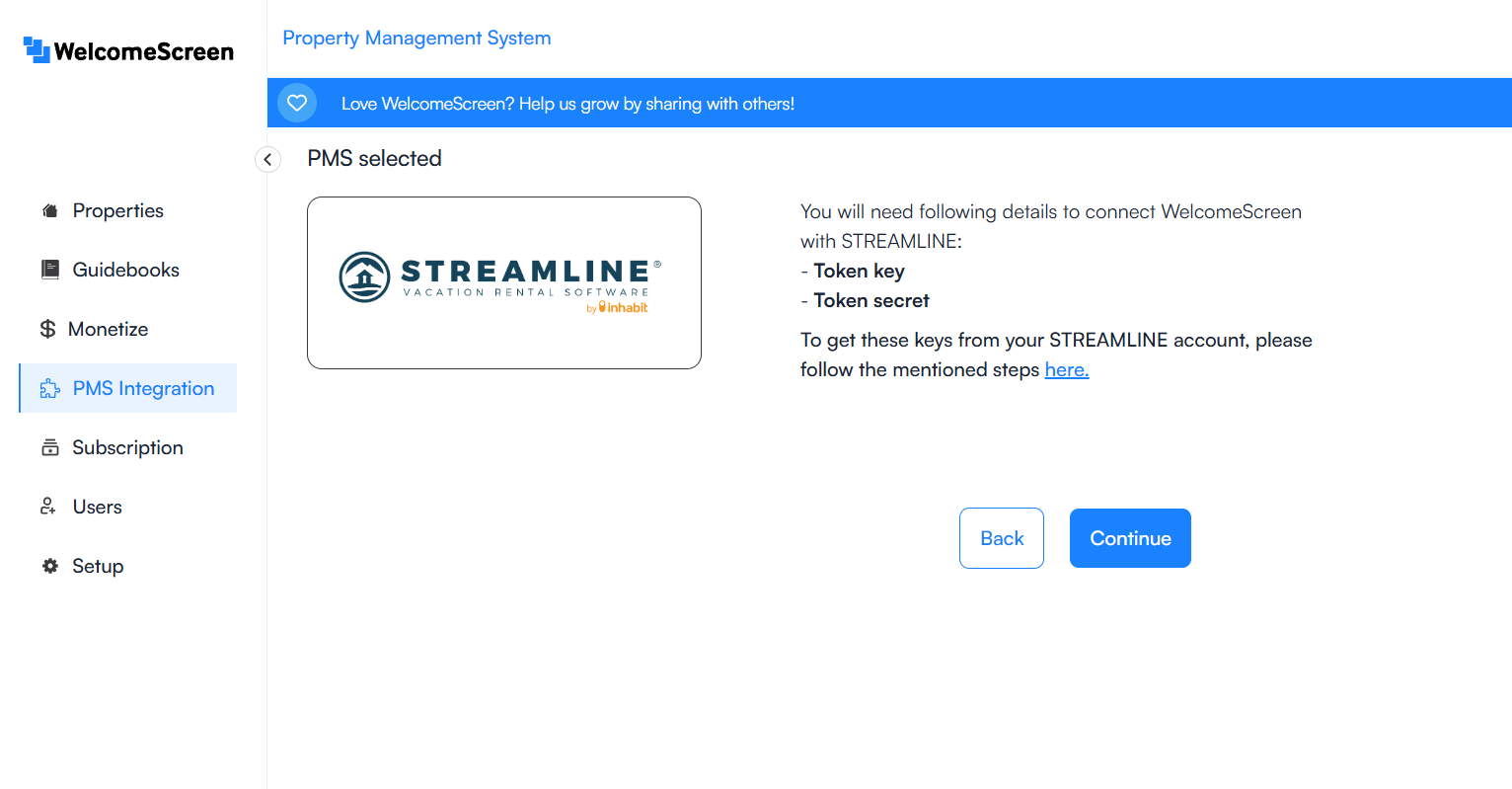This screenshot has height=789, width=1512.
Task: Open the Properties menu item
Action: pyautogui.click(x=128, y=210)
